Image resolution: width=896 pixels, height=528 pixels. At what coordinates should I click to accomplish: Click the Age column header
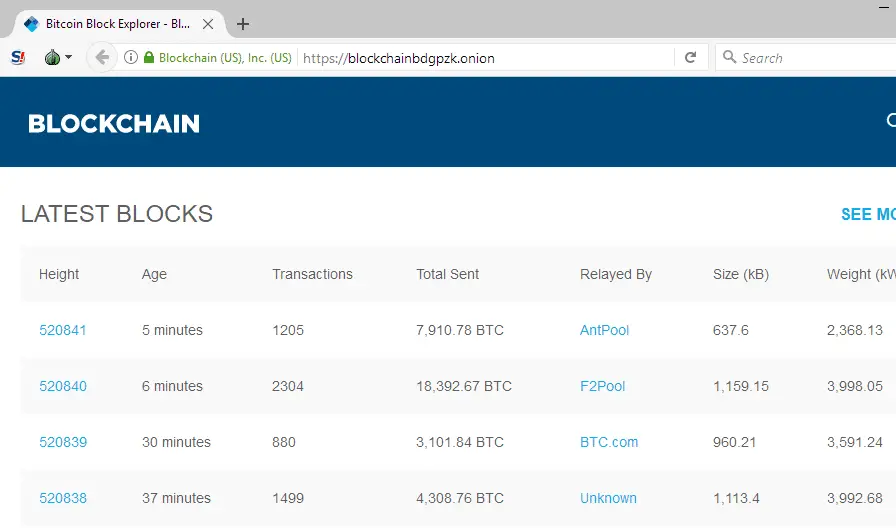154,274
